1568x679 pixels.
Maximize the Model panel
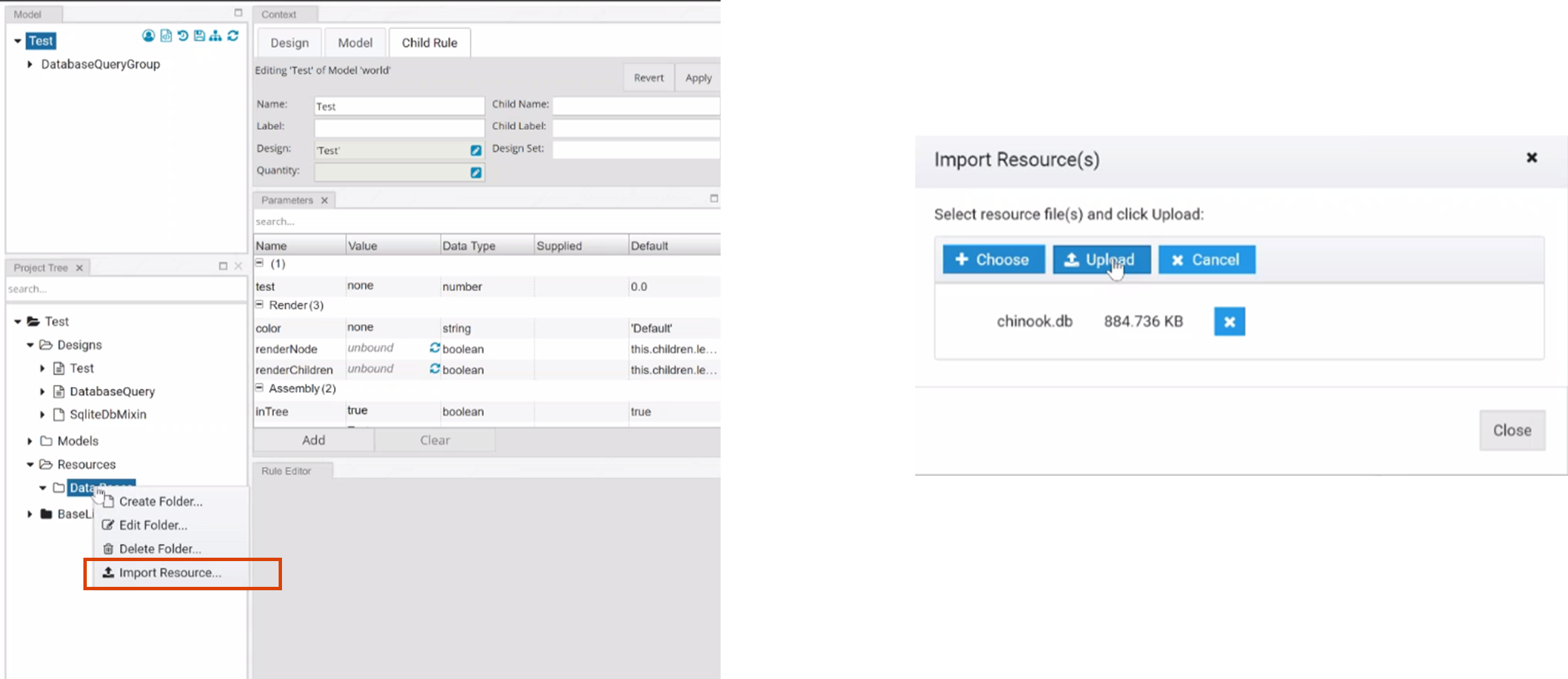click(238, 12)
